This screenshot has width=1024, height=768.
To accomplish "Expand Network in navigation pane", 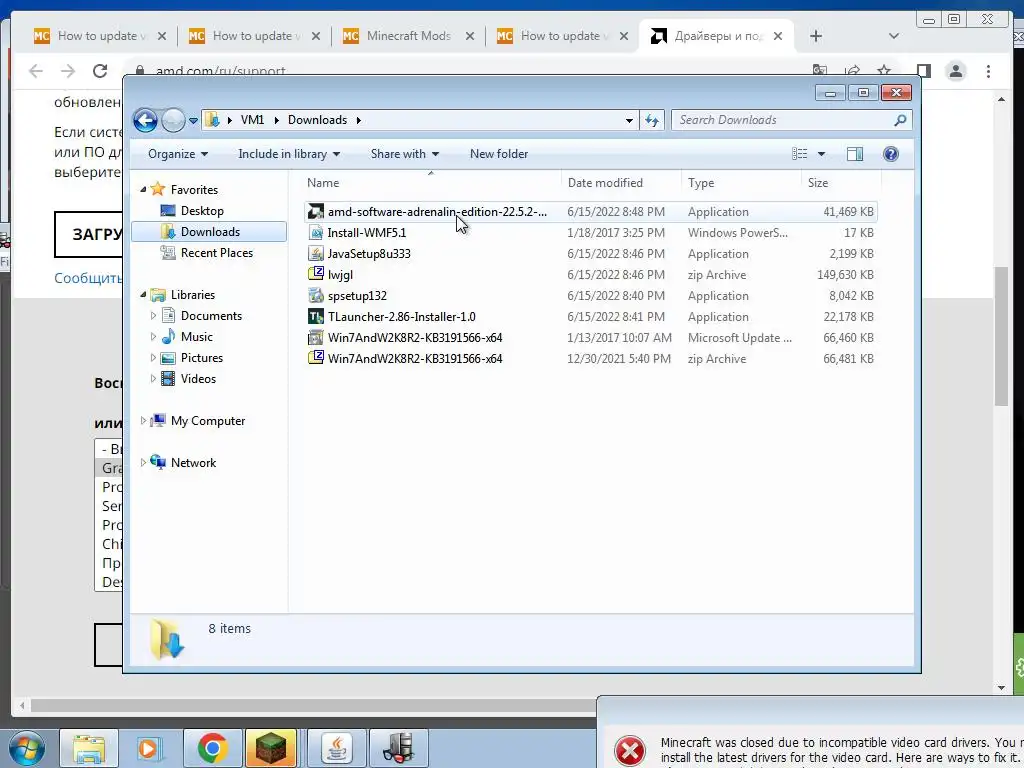I will [x=143, y=463].
